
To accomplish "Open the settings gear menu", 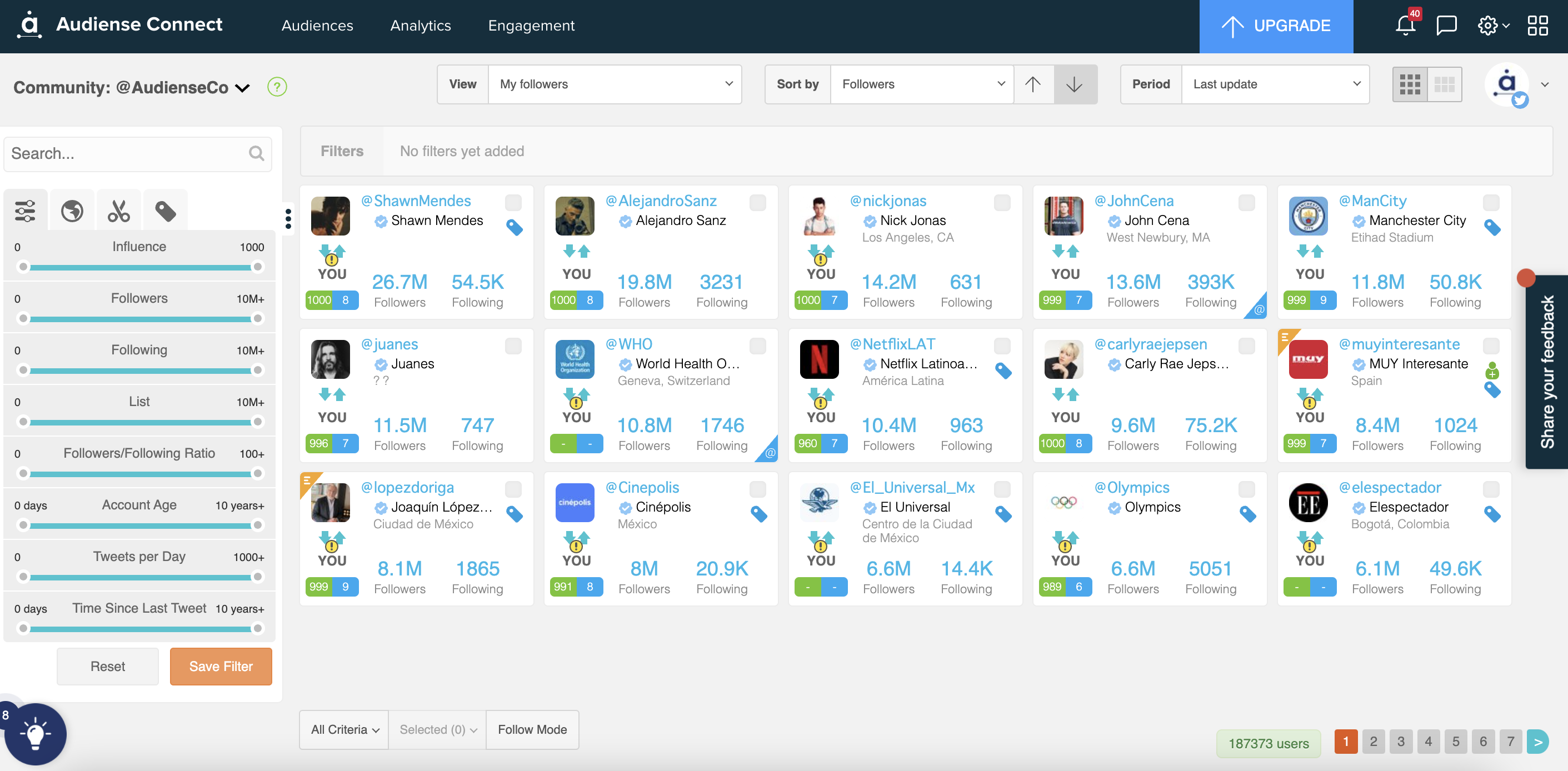I will (x=1493, y=26).
